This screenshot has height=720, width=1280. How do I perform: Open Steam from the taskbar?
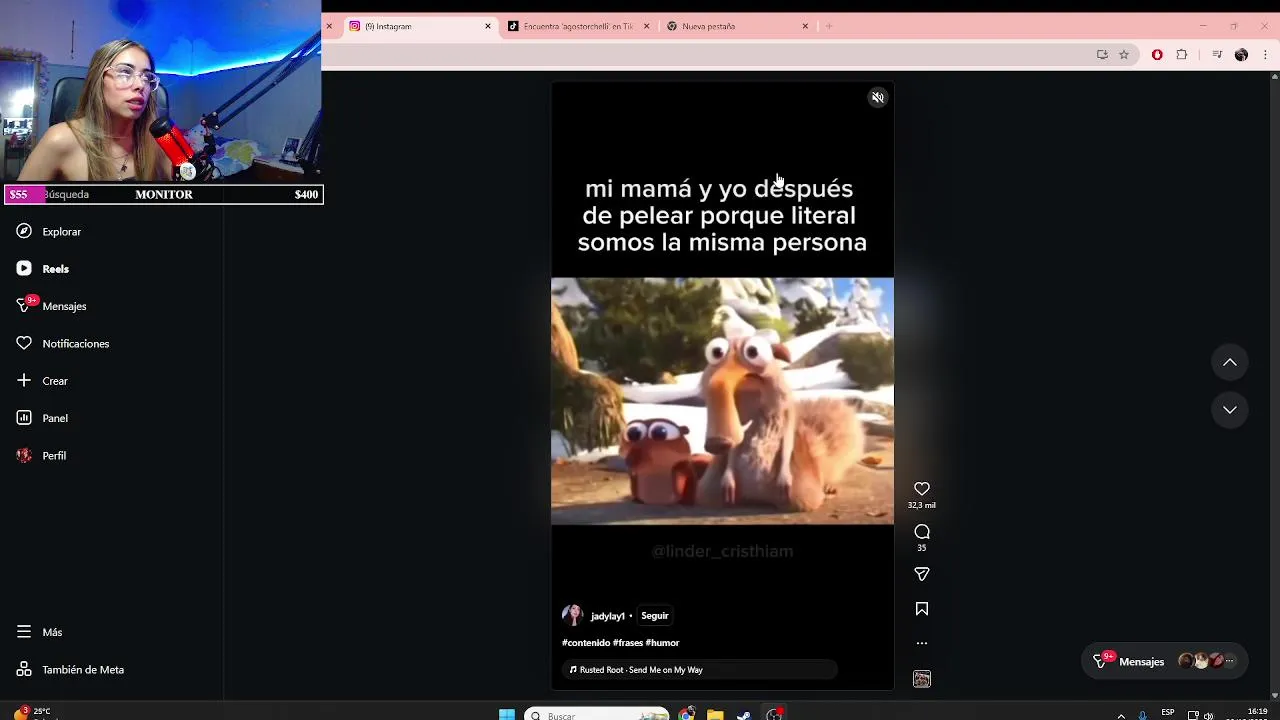pos(744,714)
